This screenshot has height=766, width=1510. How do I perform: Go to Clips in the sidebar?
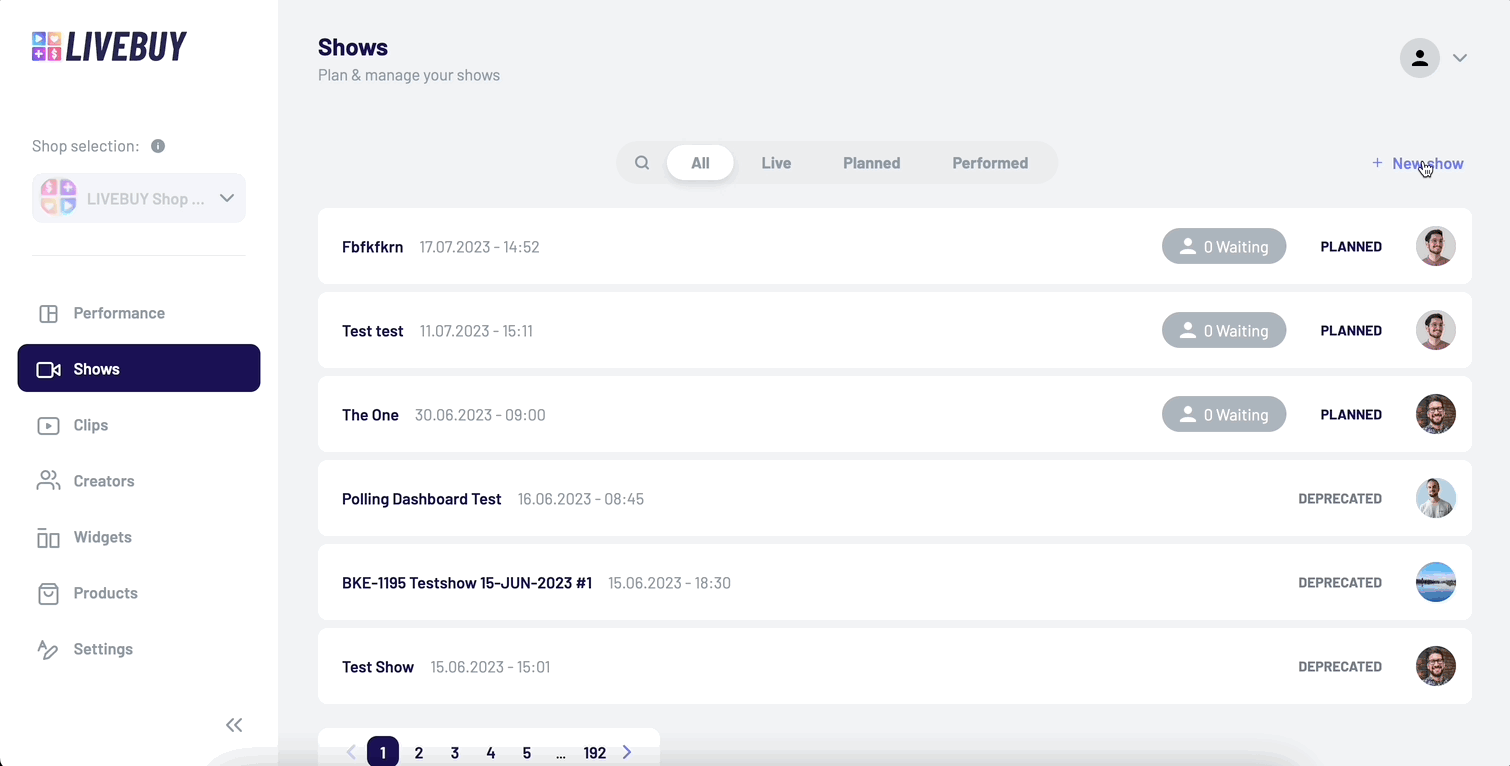point(90,425)
